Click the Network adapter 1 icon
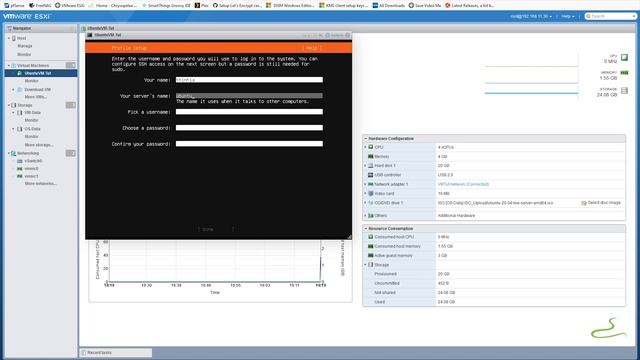This screenshot has width=640, height=360. 371,184
